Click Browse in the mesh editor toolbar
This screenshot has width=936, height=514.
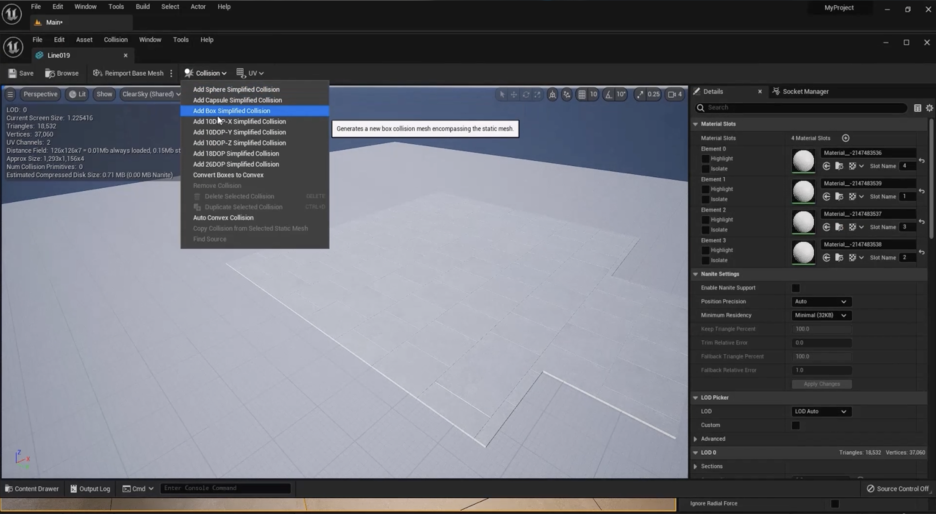(x=62, y=73)
